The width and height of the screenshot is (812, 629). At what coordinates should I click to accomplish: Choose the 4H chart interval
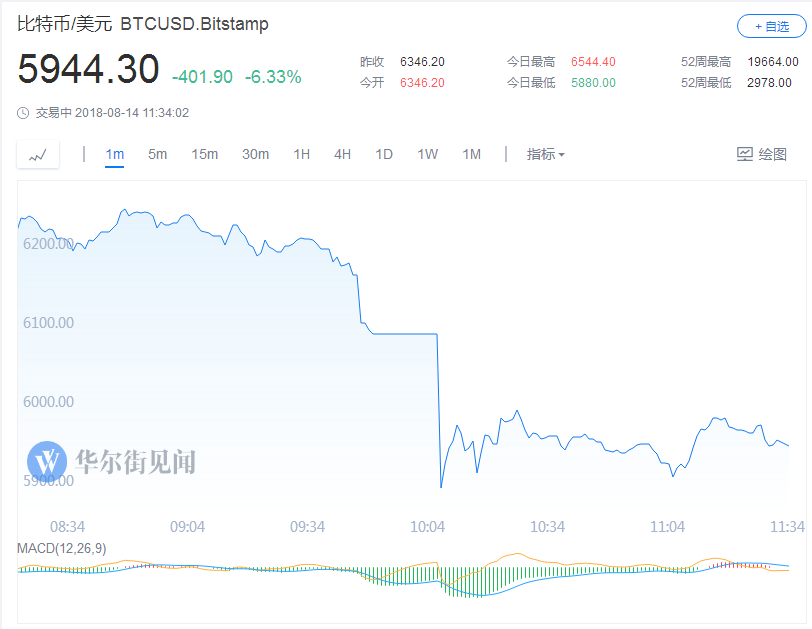[x=342, y=154]
